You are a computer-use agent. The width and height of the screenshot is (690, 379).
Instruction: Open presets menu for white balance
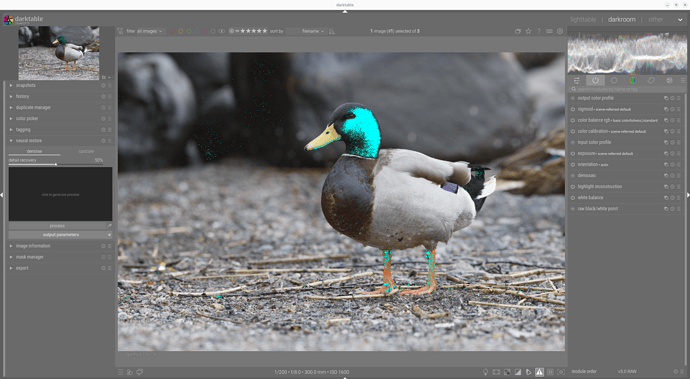tap(679, 198)
